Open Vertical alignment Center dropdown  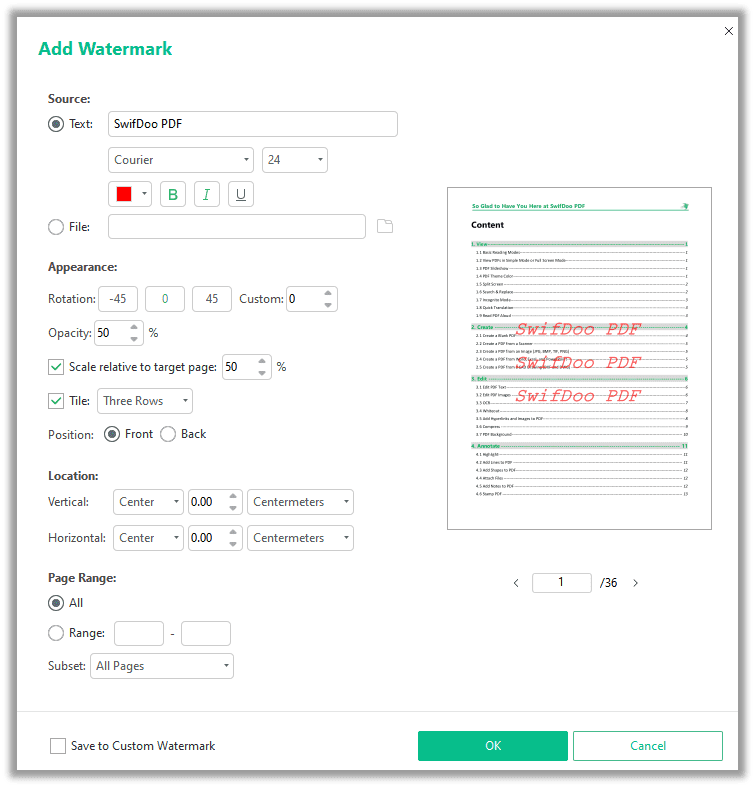click(x=148, y=502)
